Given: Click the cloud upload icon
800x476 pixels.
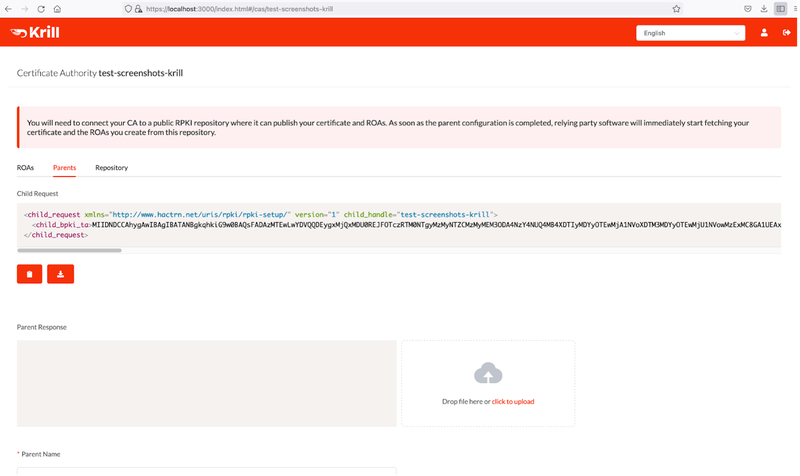Looking at the screenshot, I should coord(488,373).
